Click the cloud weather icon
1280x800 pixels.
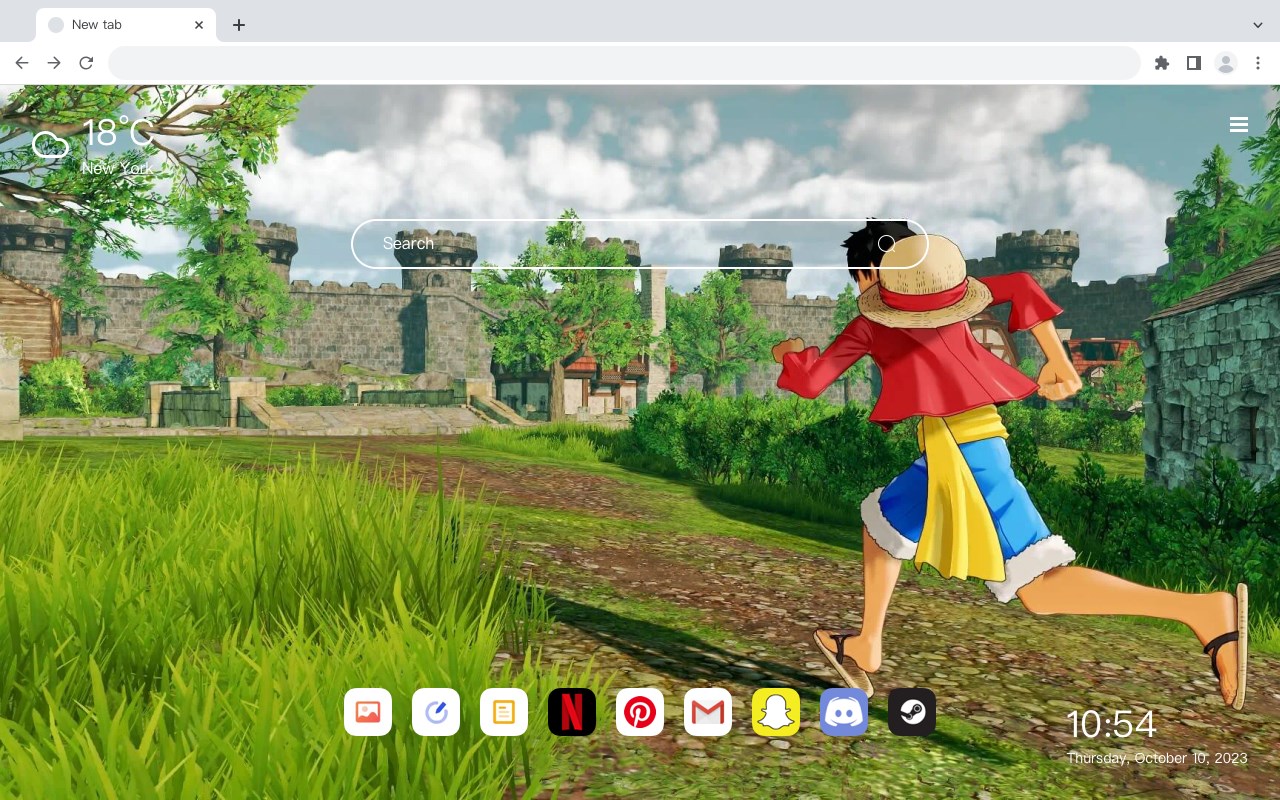tap(50, 146)
